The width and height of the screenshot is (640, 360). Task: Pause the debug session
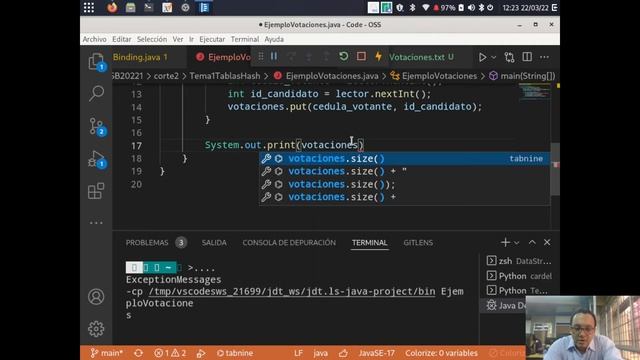pyautogui.click(x=274, y=56)
